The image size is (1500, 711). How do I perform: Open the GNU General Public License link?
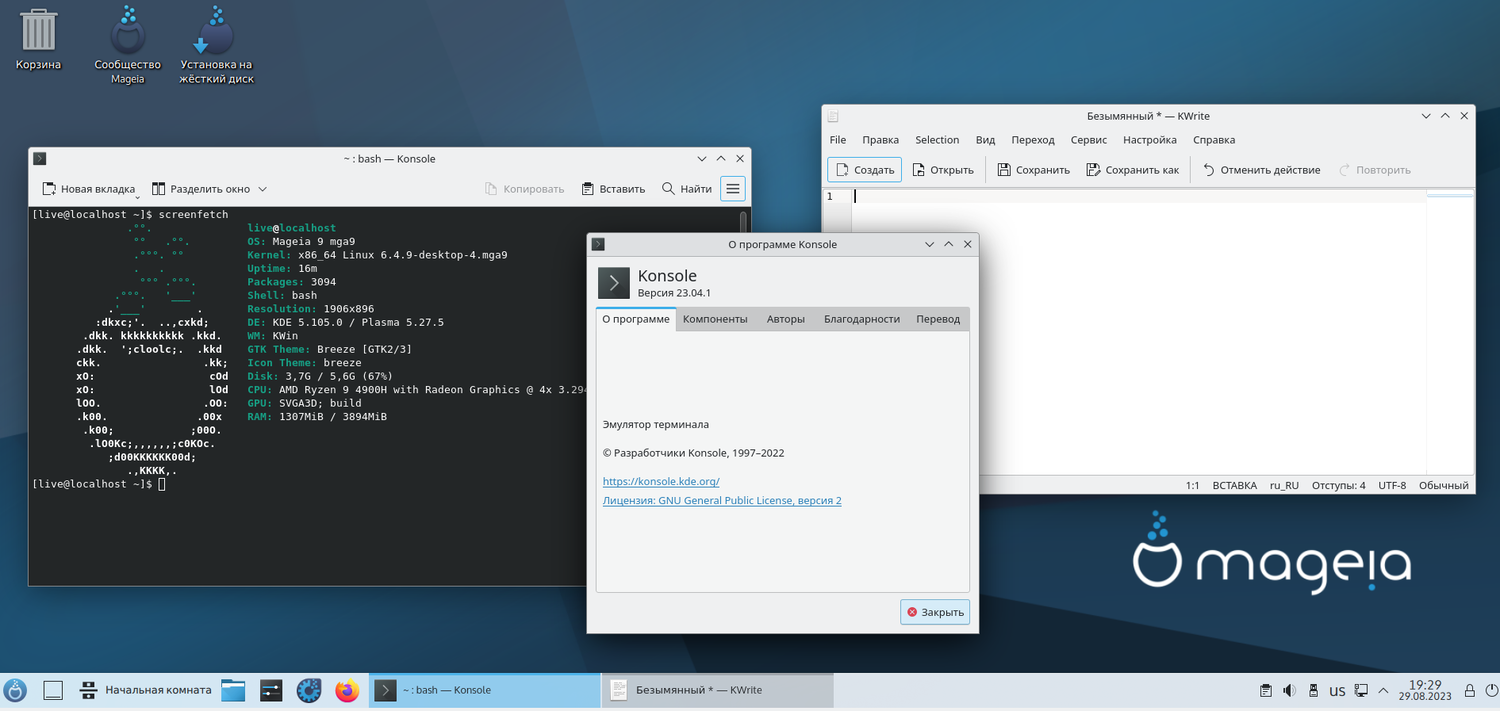(722, 500)
